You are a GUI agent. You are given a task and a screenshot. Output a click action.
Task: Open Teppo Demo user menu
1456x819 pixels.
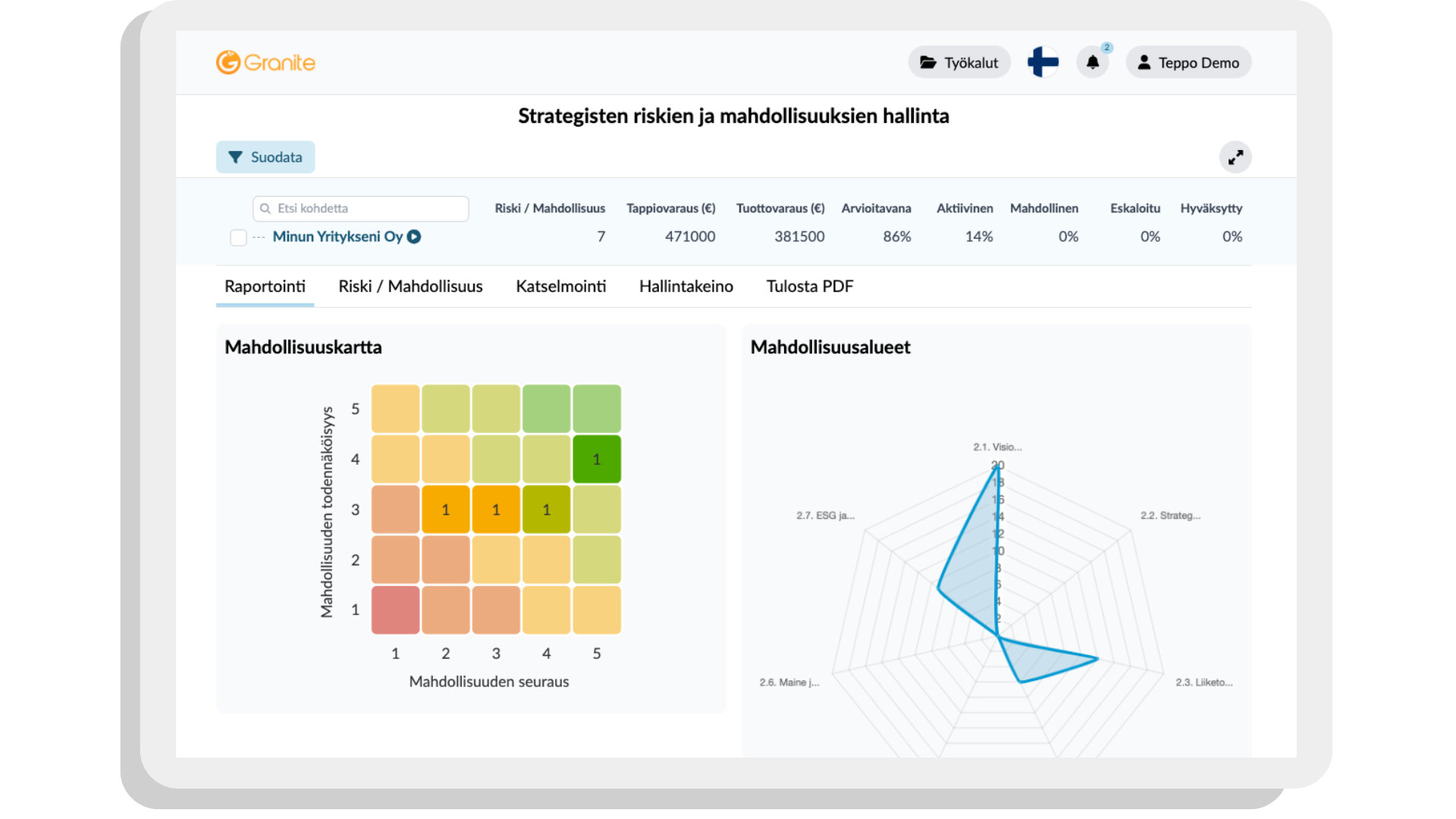[1188, 62]
